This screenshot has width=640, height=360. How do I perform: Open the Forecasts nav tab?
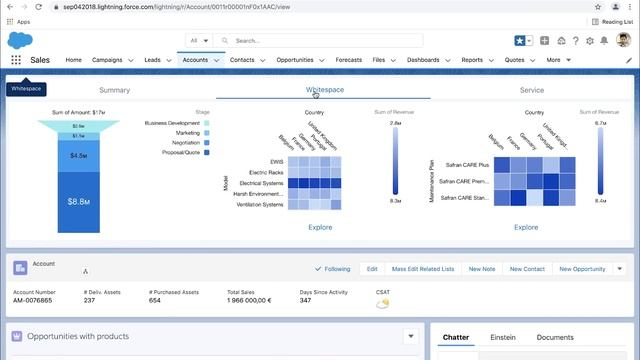pos(349,60)
